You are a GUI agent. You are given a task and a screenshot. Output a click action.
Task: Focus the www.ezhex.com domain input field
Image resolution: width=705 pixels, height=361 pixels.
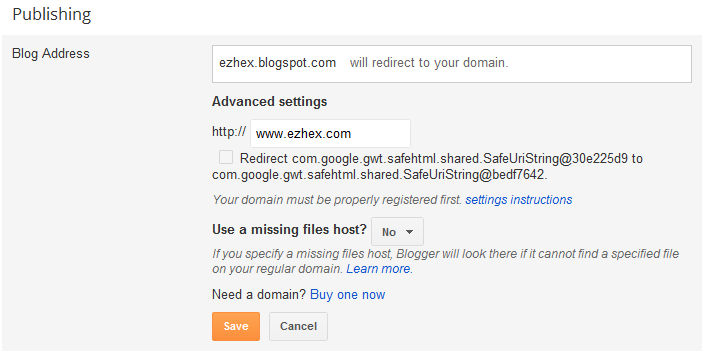(x=330, y=134)
